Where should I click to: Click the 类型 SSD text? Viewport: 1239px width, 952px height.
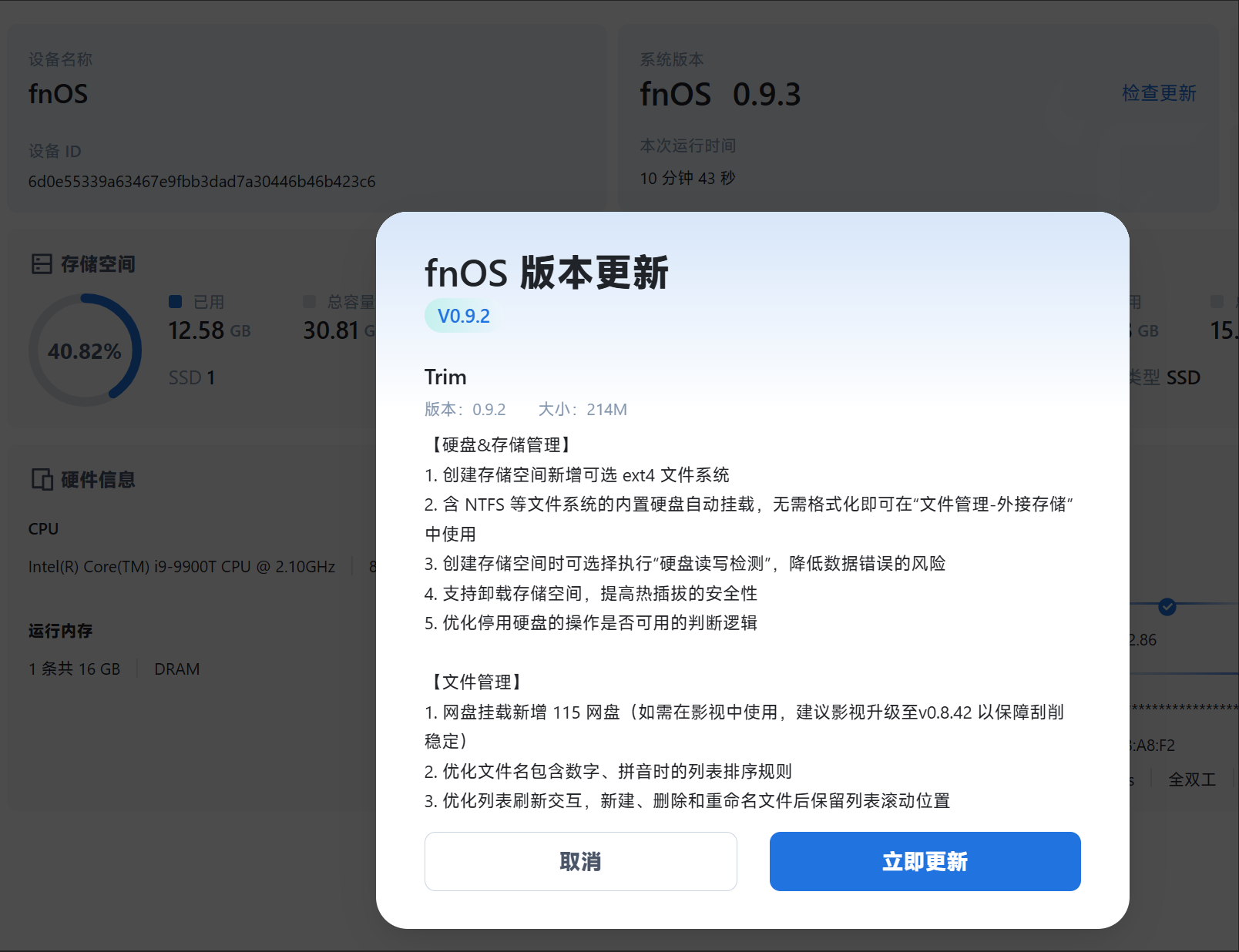tap(1165, 377)
